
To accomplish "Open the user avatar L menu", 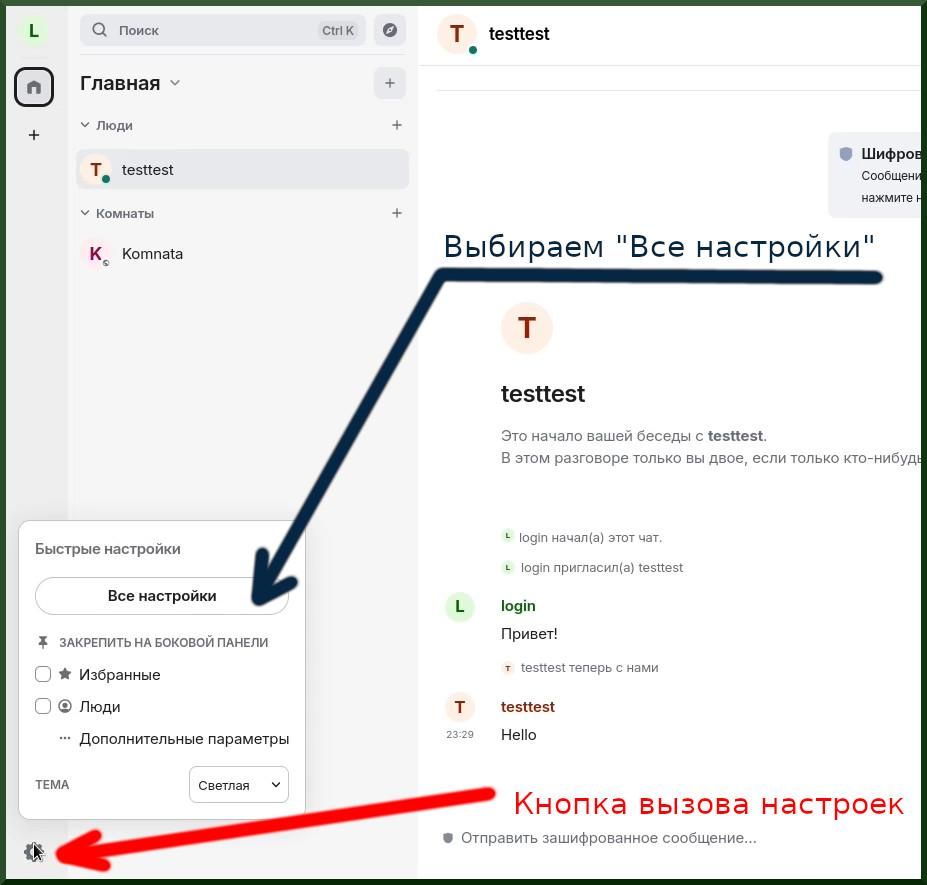I will coord(34,31).
